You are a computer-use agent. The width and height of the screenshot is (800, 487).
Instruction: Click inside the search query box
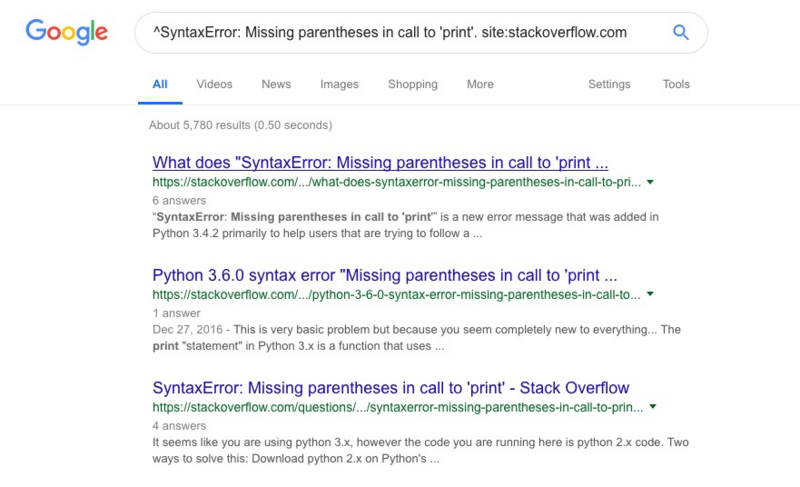point(400,33)
